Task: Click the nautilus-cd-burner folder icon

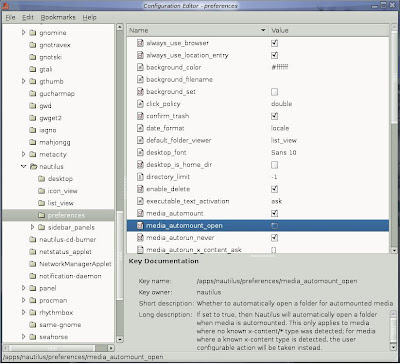Action: [32, 240]
